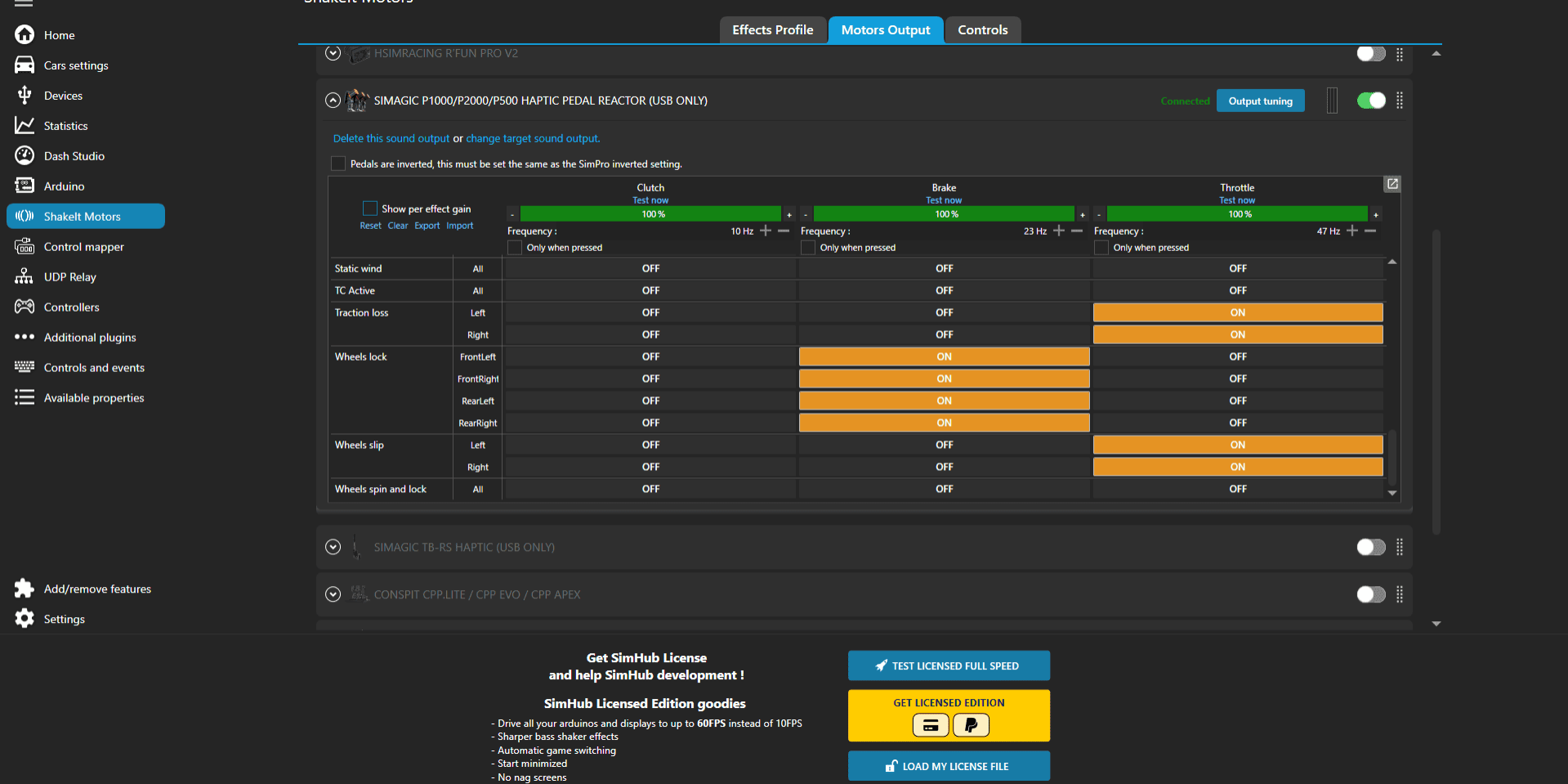The width and height of the screenshot is (1568, 784).
Task: Expand the CONSPIT CPP.LITE device section
Action: tap(333, 594)
